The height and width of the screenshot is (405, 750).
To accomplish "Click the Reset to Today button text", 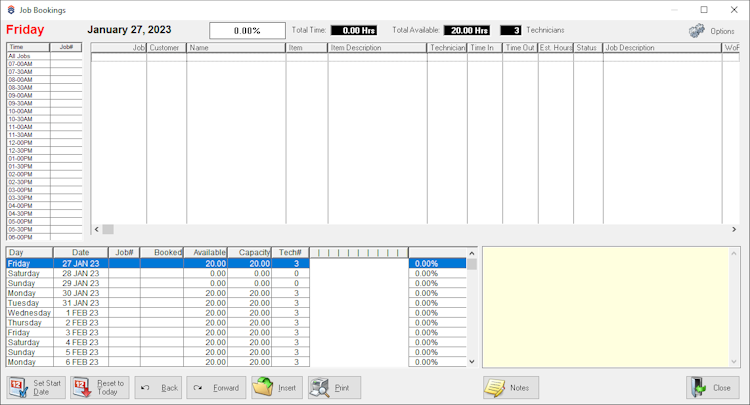I will pos(110,387).
